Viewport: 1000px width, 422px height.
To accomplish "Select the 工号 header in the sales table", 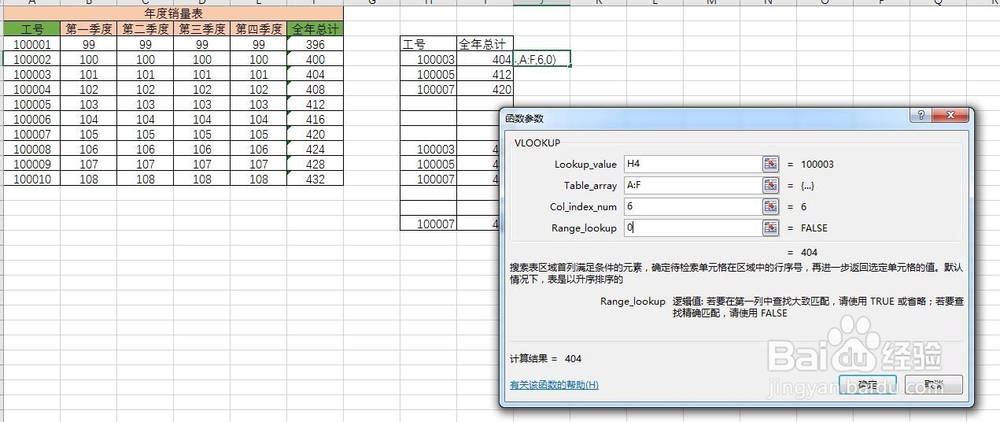I will click(x=32, y=29).
